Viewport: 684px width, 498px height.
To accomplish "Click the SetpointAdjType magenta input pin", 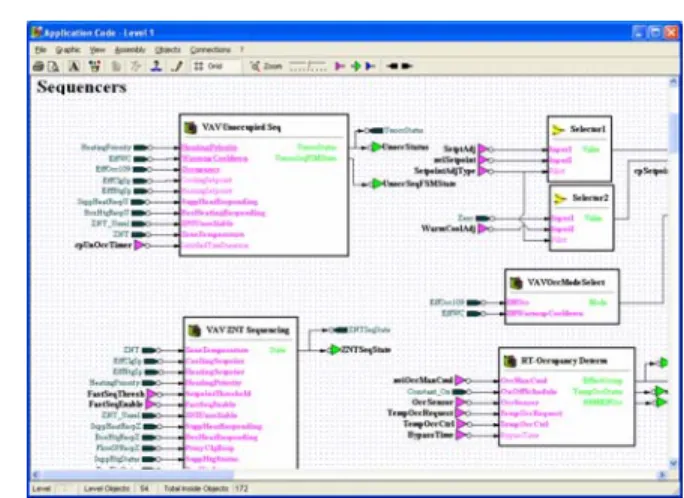I will click(x=483, y=171).
